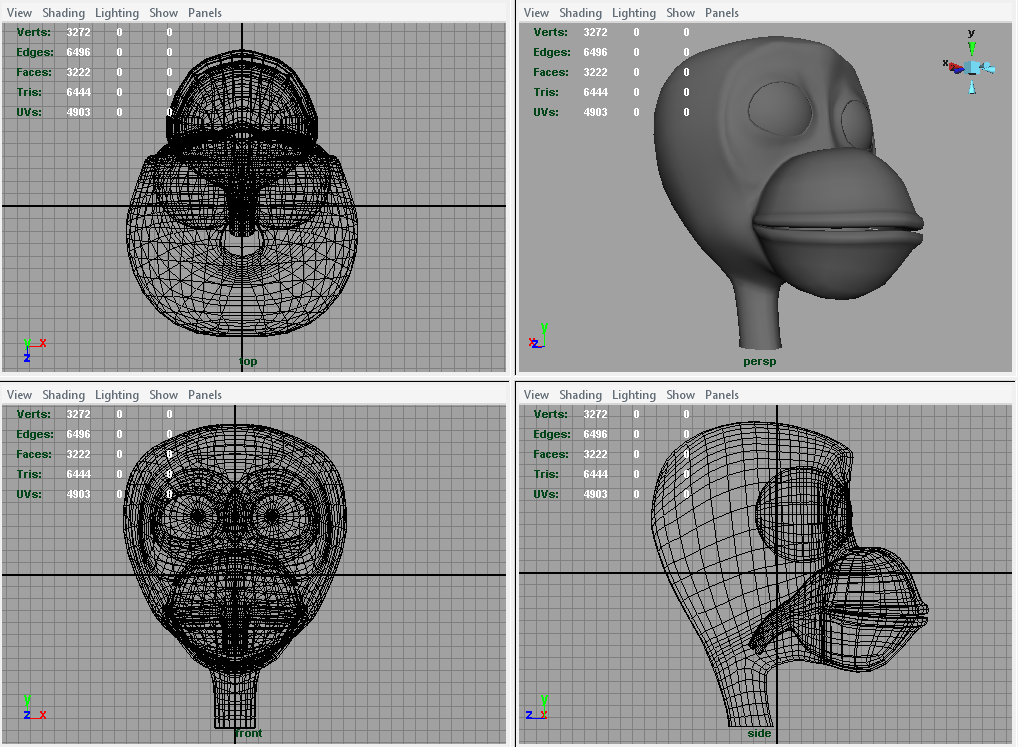Open the Show menu in the persp viewport
Viewport: 1018px width, 747px height.
point(680,13)
